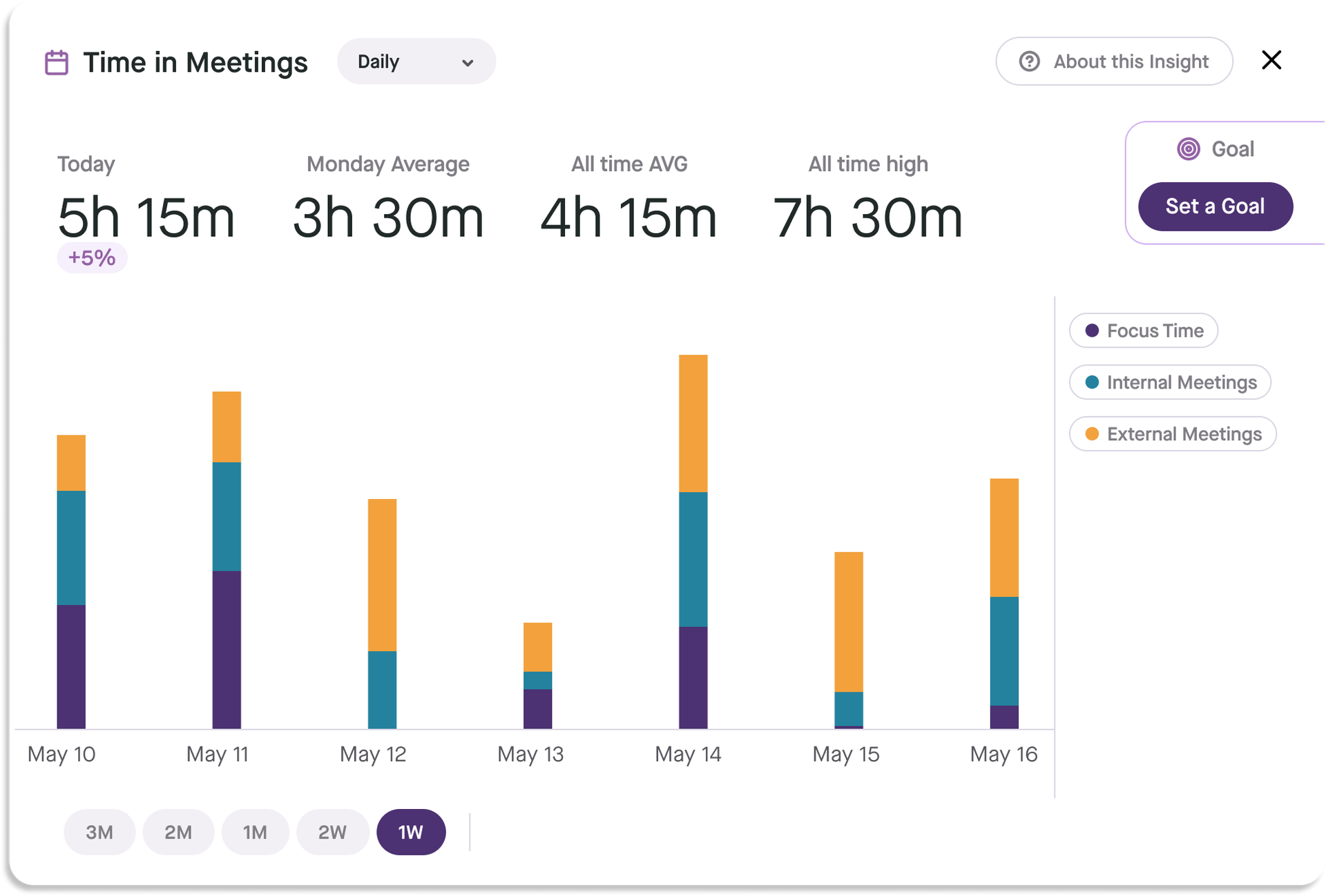Click the purple Focus Time legend dot
1326x896 pixels.
pyautogui.click(x=1092, y=331)
